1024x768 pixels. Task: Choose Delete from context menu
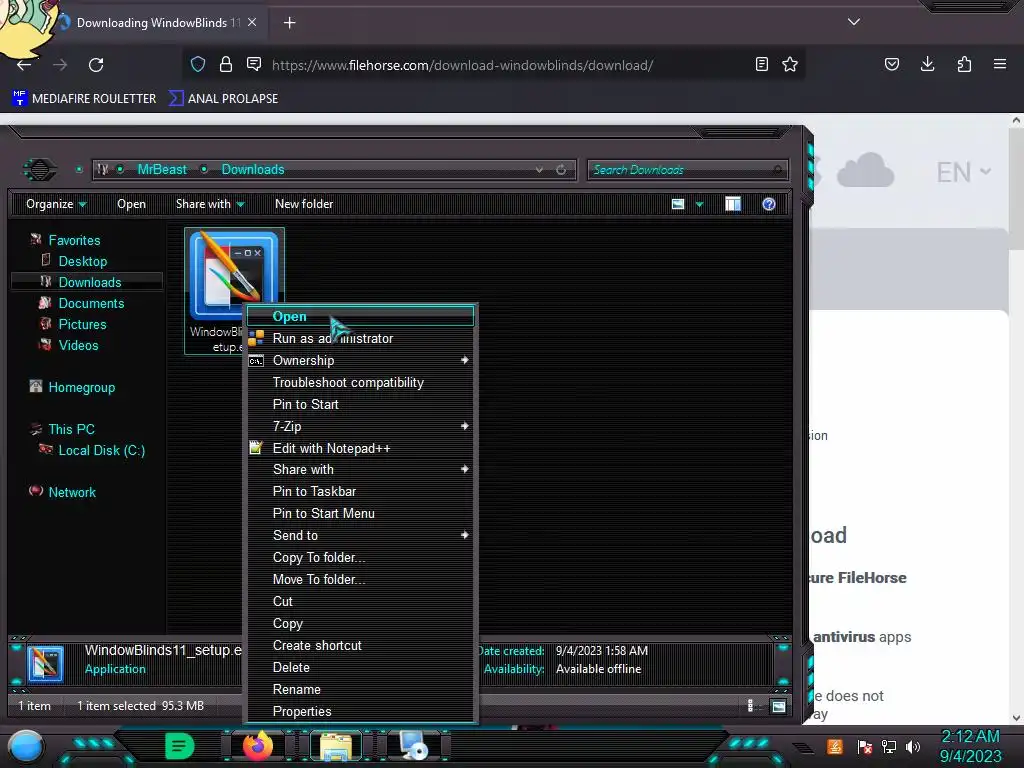(360, 667)
